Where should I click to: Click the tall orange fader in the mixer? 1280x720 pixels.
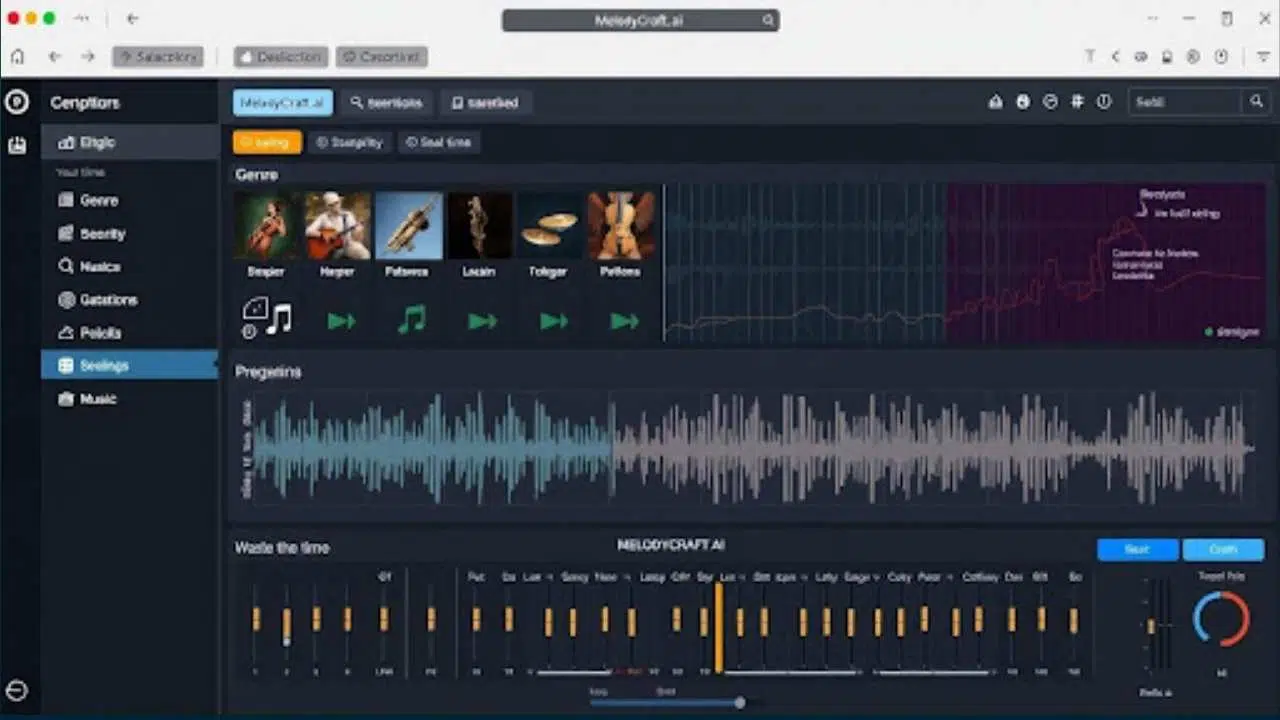pyautogui.click(x=718, y=627)
